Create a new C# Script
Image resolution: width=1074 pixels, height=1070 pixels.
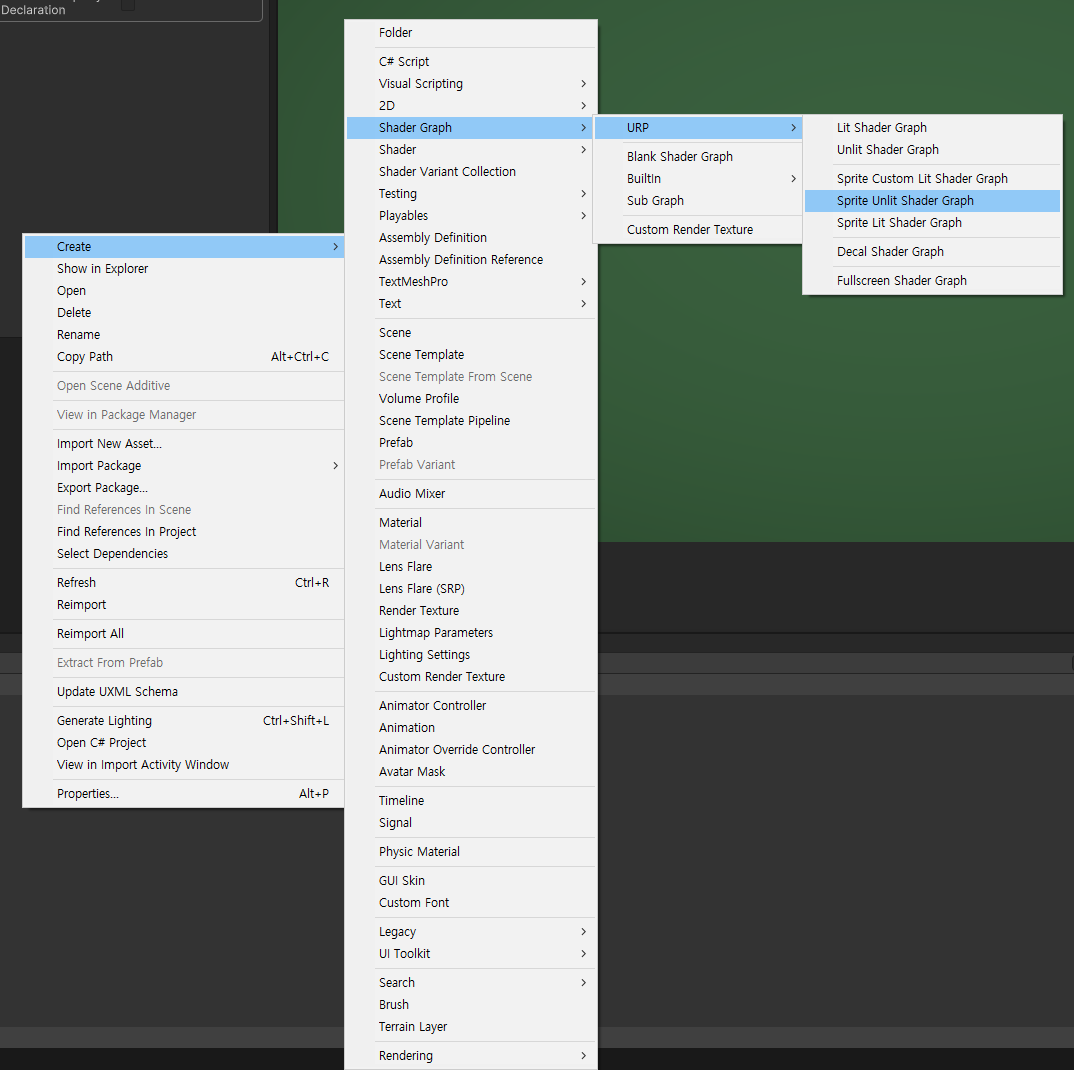tap(471, 62)
